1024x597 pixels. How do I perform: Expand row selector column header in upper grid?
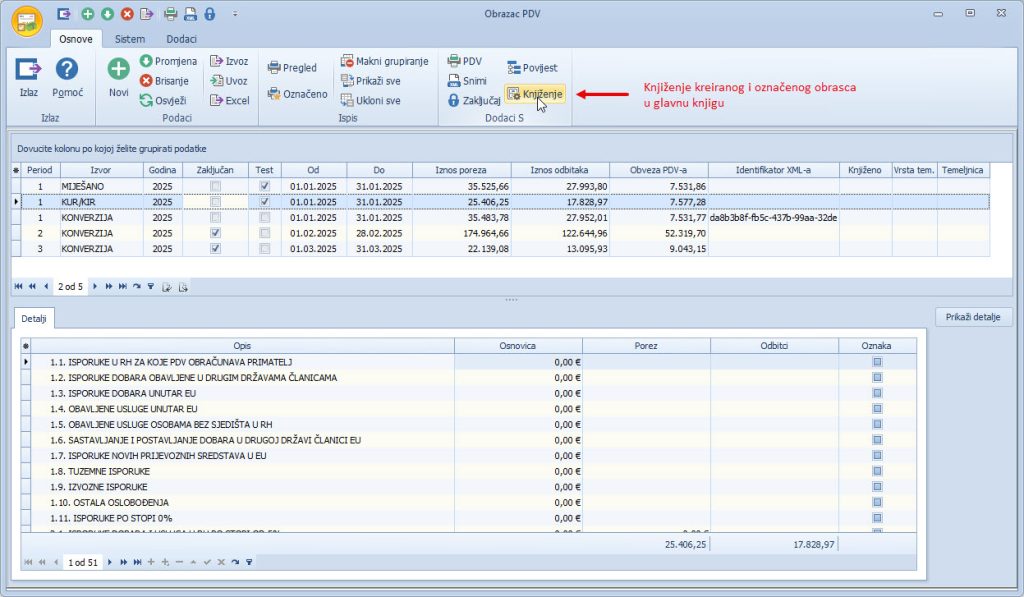coord(14,170)
